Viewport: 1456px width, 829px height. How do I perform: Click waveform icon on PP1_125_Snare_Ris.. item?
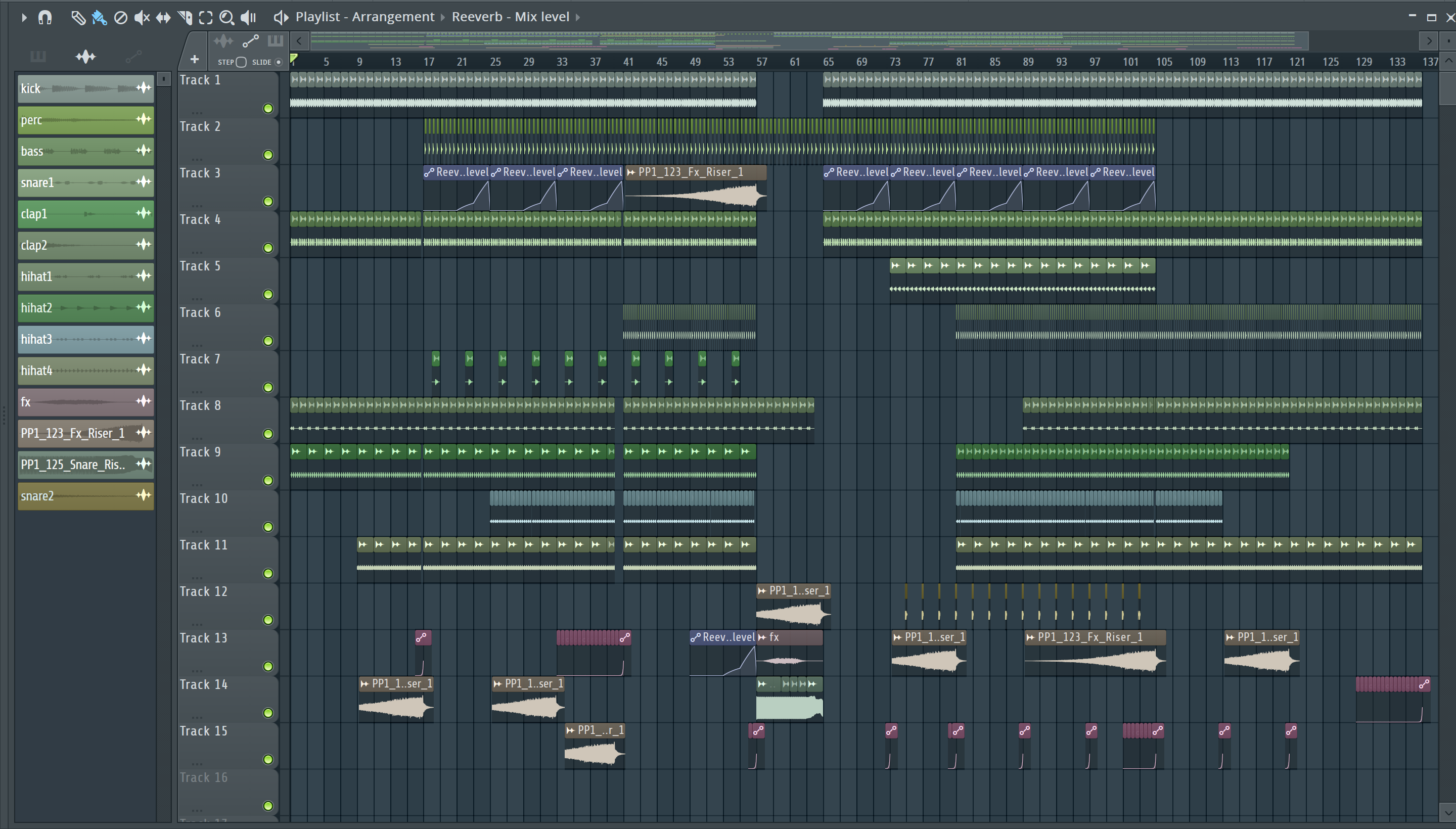[x=144, y=464]
